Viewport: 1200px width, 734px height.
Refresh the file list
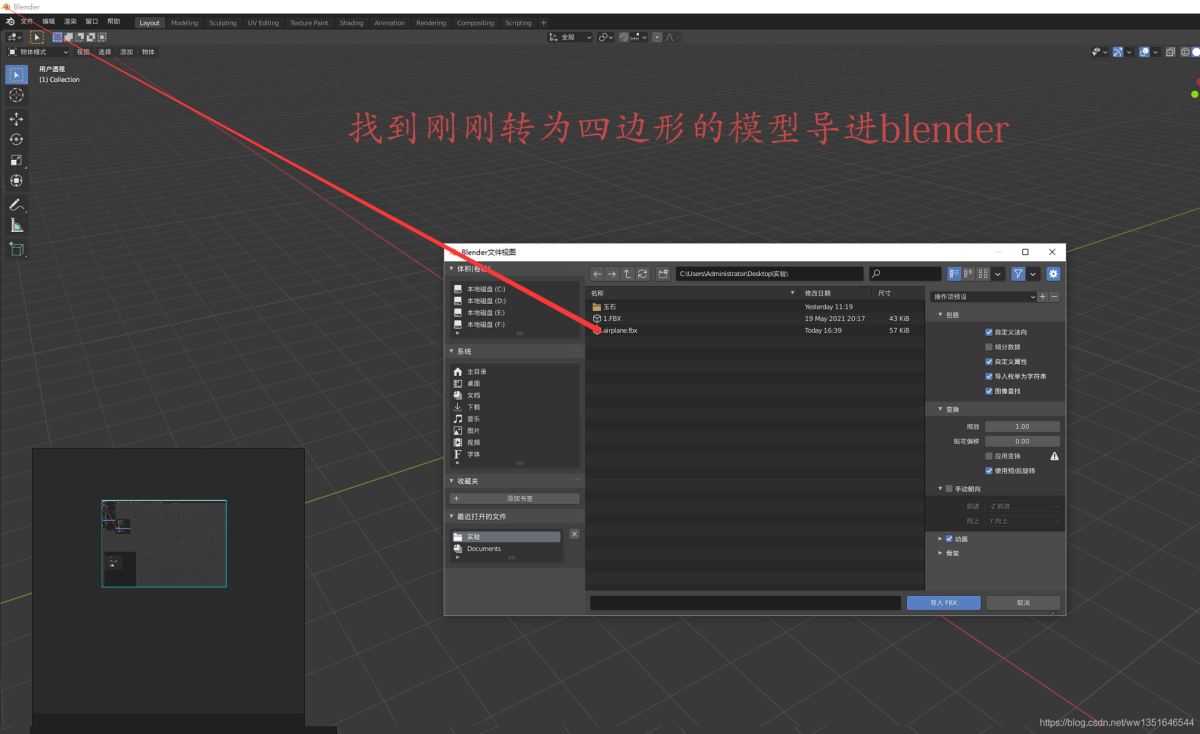click(x=642, y=274)
